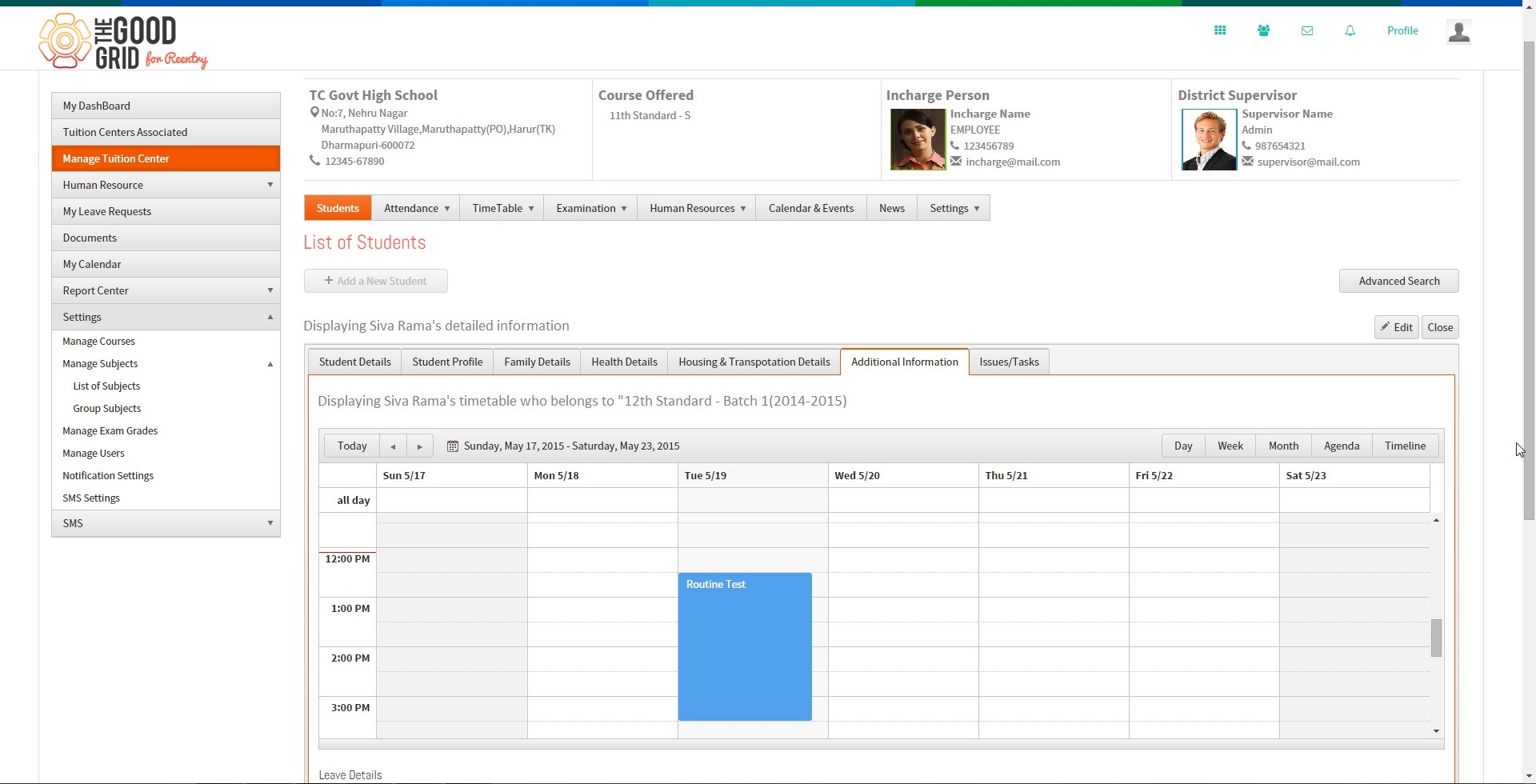Switch calendar to Month view
1536x784 pixels.
(x=1283, y=446)
